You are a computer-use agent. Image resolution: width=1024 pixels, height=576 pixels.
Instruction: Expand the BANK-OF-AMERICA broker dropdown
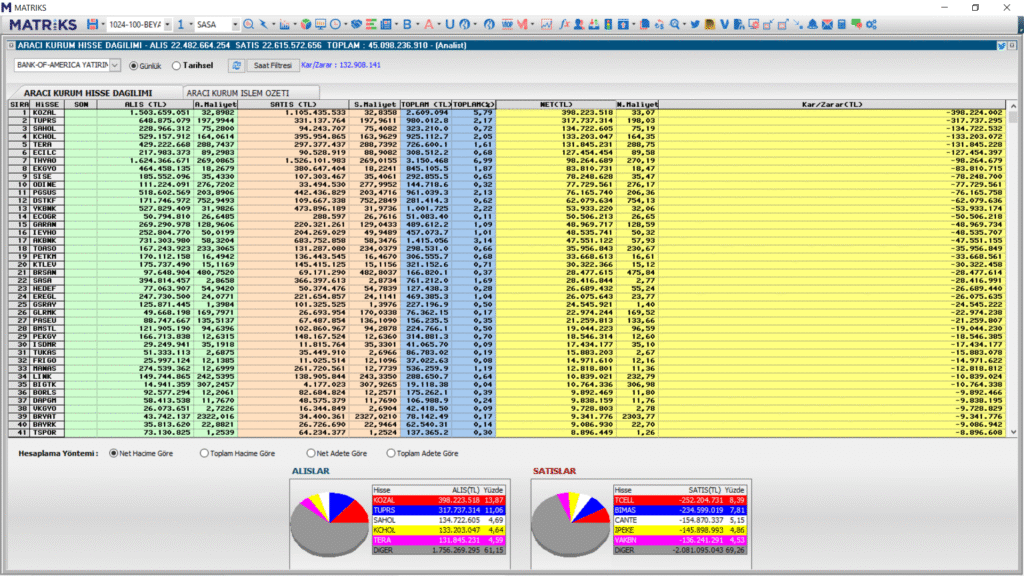point(116,65)
